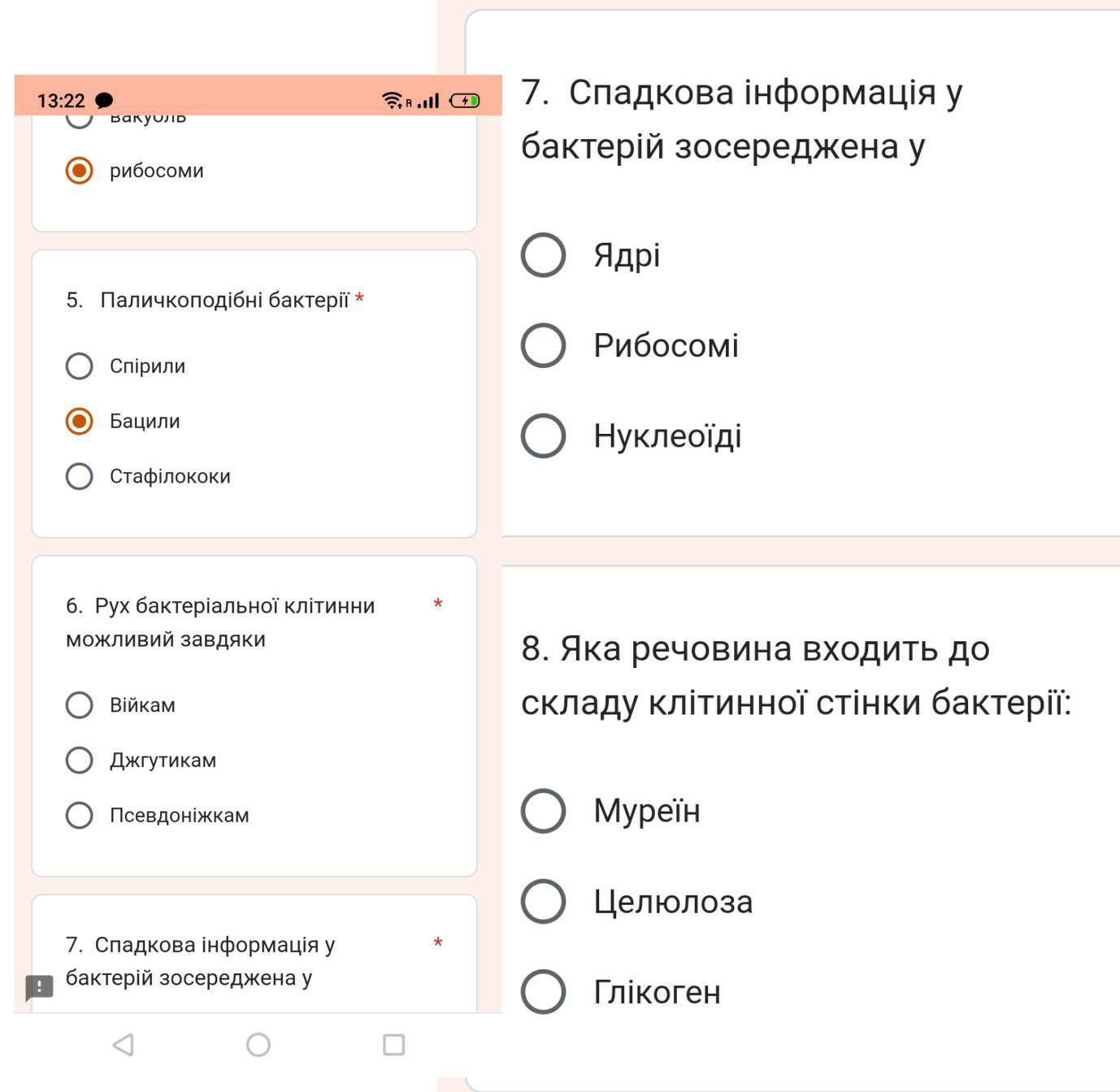This screenshot has height=1092, width=1120.
Task: Select Рибосомі in enlarged question 7
Action: [543, 345]
